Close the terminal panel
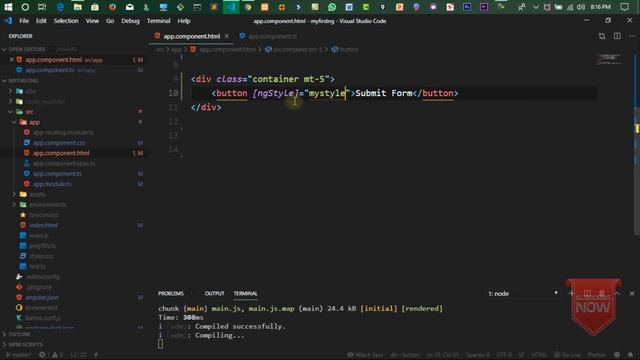The height and width of the screenshot is (360, 640). click(x=632, y=293)
